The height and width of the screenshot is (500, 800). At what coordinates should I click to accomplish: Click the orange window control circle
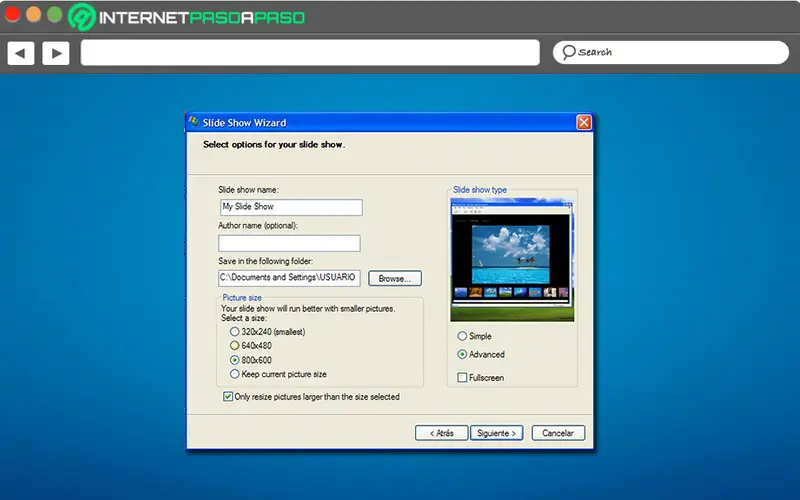coord(34,14)
